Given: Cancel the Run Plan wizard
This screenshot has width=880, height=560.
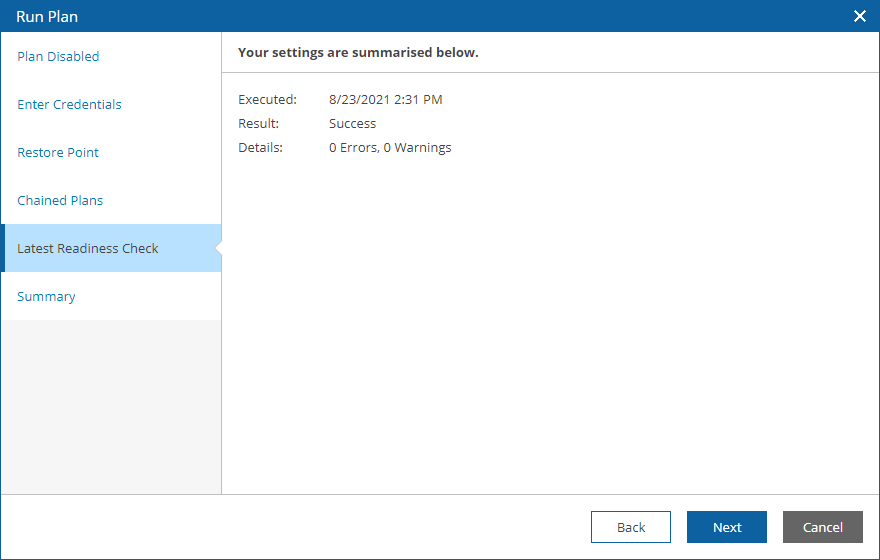Looking at the screenshot, I should click(x=823, y=527).
